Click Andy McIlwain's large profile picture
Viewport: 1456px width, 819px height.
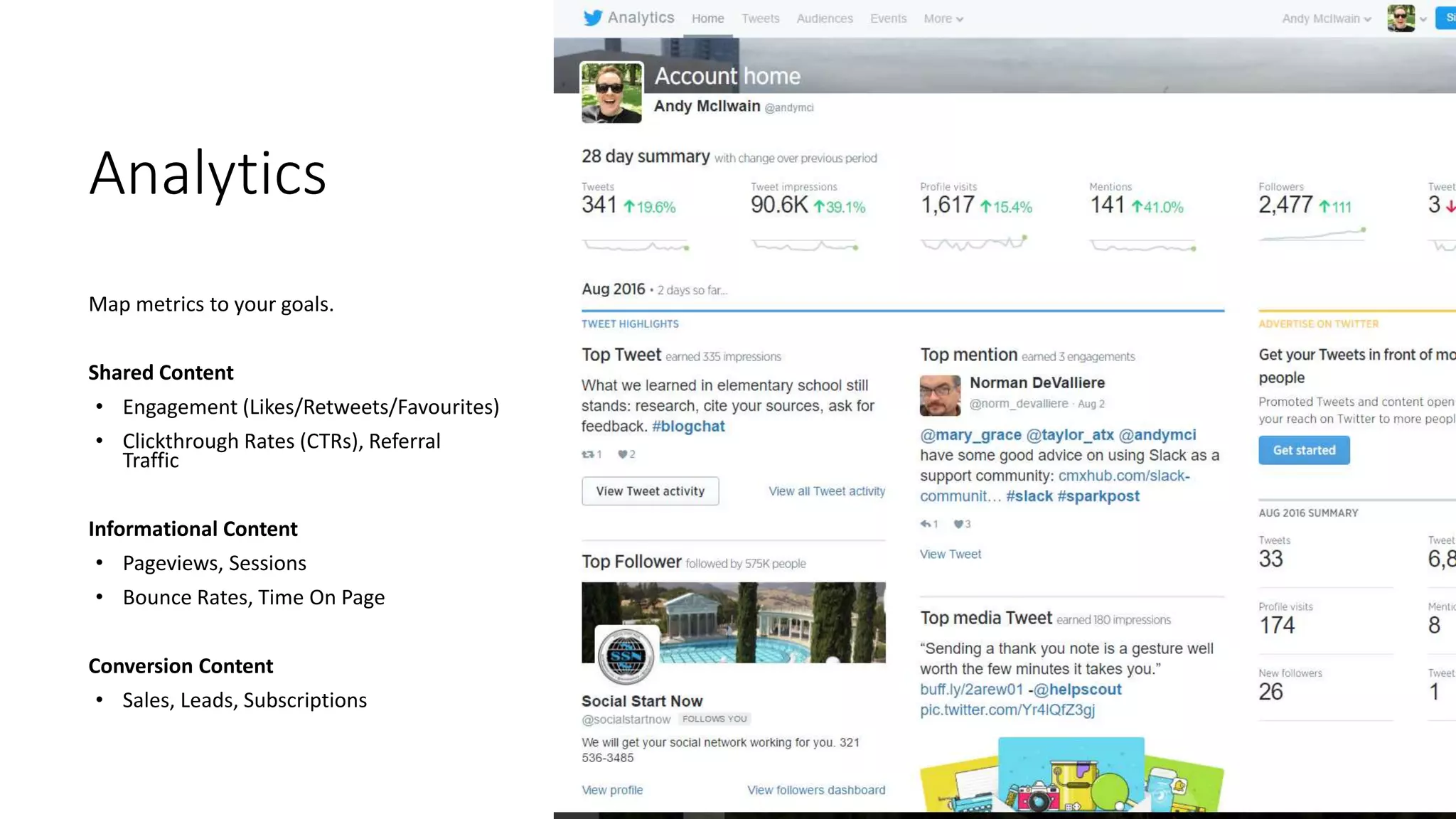click(x=611, y=92)
